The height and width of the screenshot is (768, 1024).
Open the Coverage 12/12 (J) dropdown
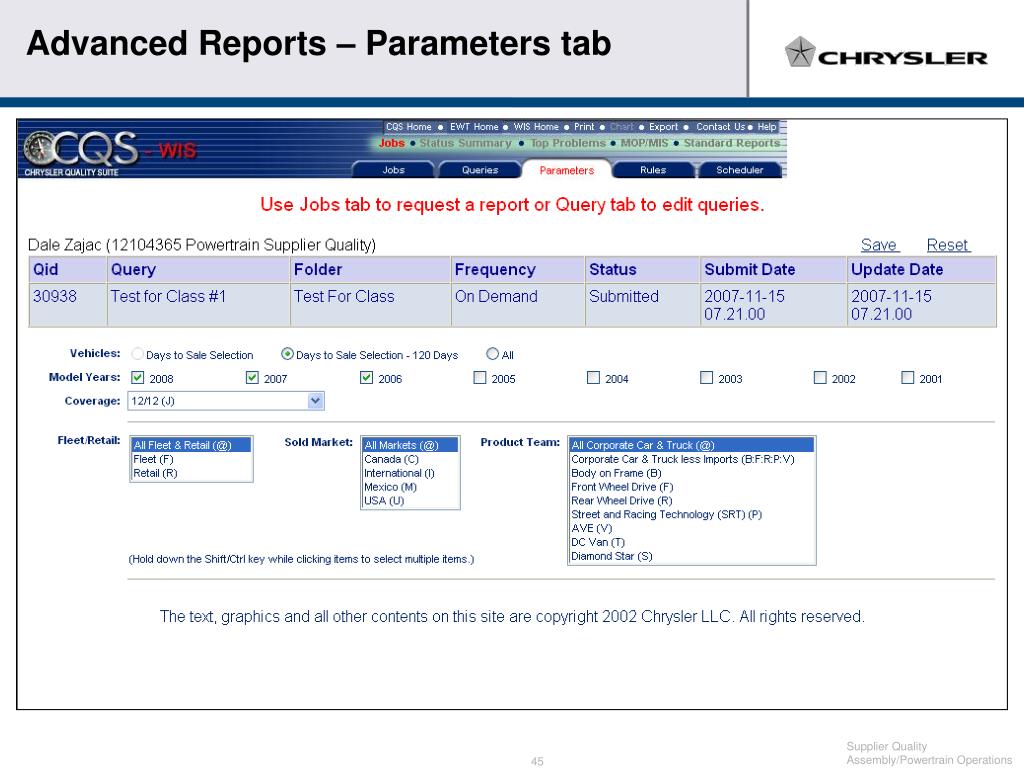point(226,401)
